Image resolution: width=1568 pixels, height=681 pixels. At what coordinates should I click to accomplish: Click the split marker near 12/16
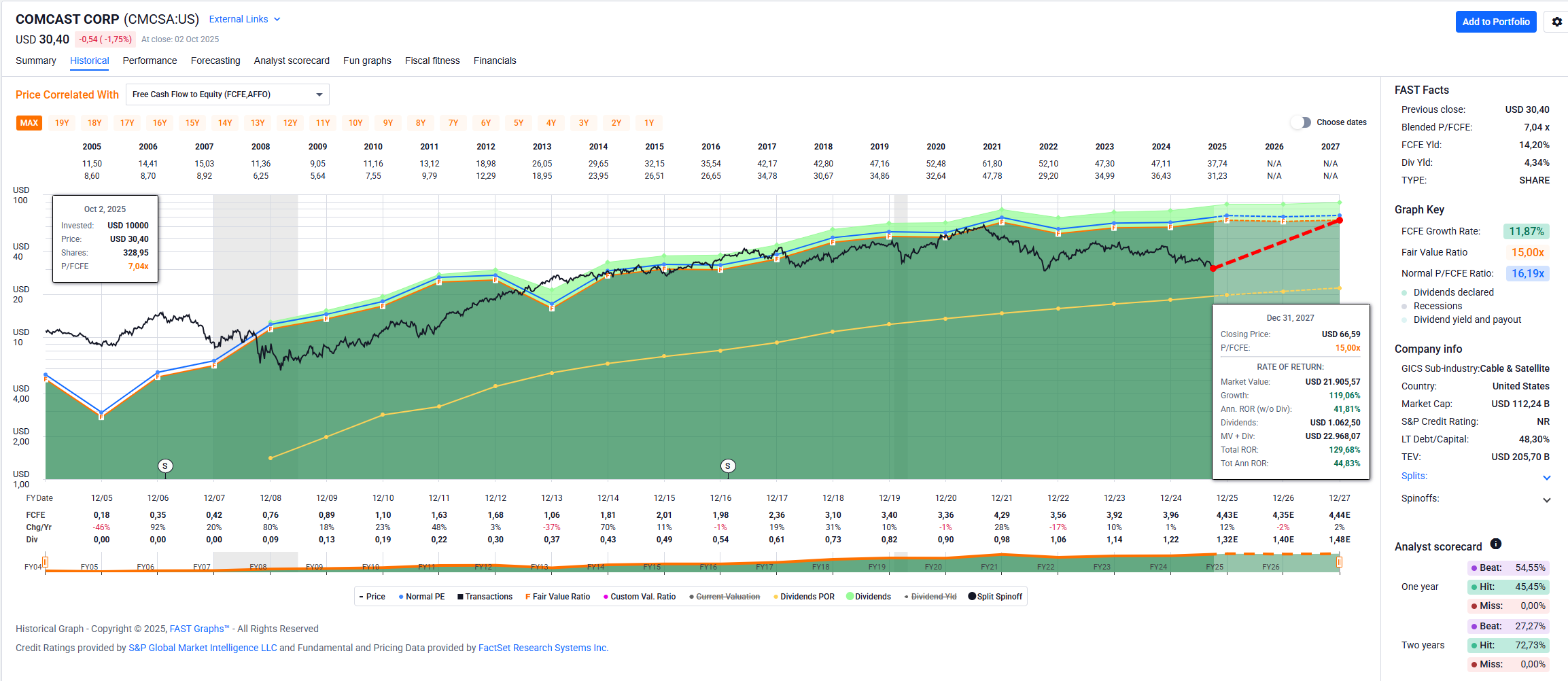728,466
